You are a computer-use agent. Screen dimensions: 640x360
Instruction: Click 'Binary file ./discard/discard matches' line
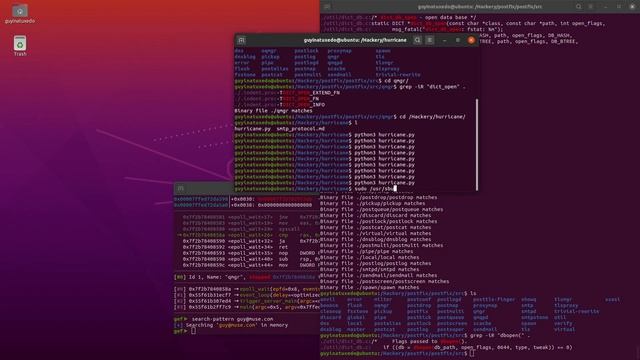tap(376, 216)
